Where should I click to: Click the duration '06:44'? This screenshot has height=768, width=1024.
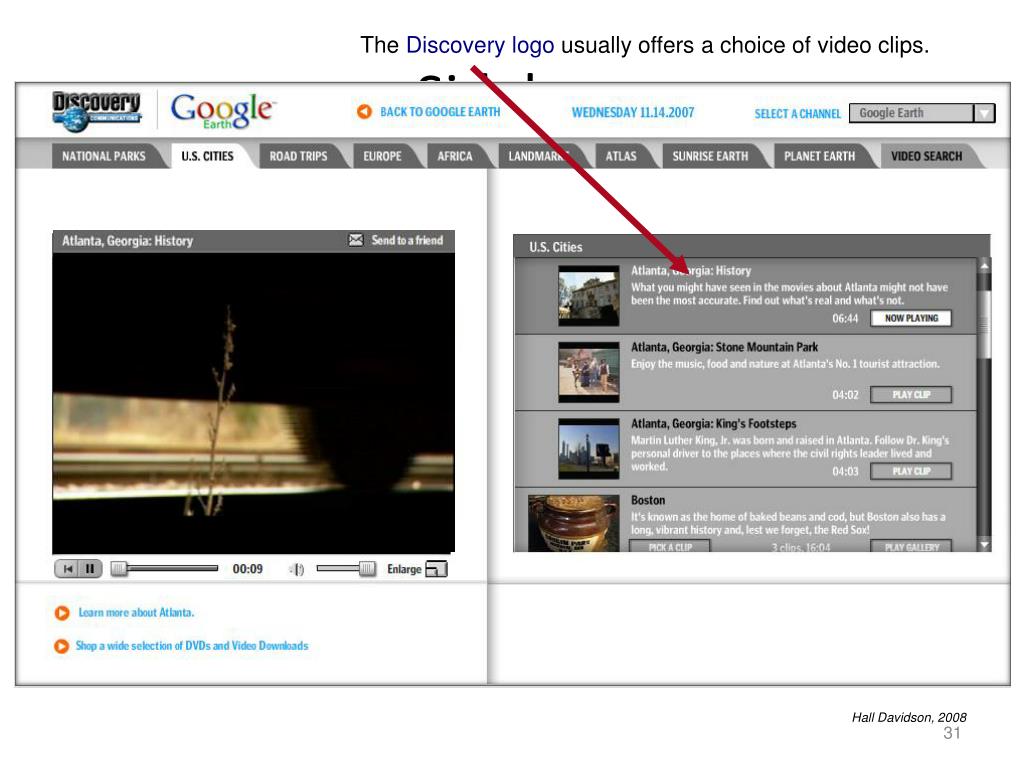845,319
